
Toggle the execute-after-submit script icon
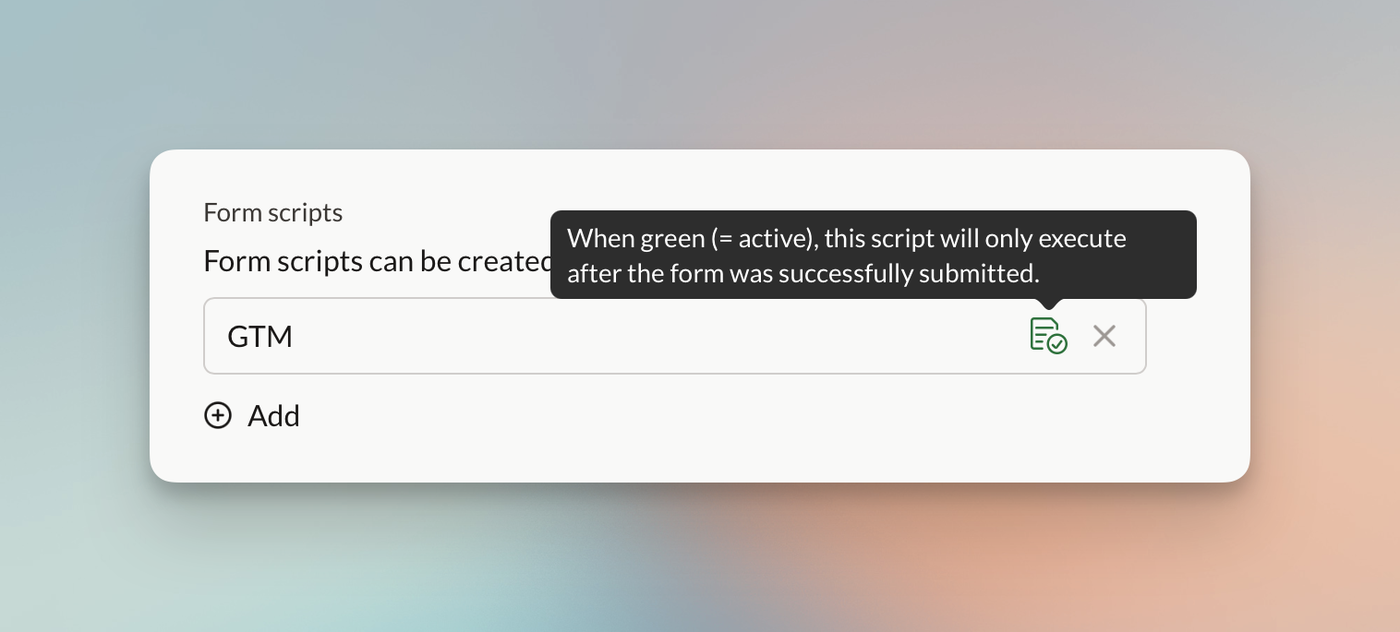click(x=1048, y=335)
